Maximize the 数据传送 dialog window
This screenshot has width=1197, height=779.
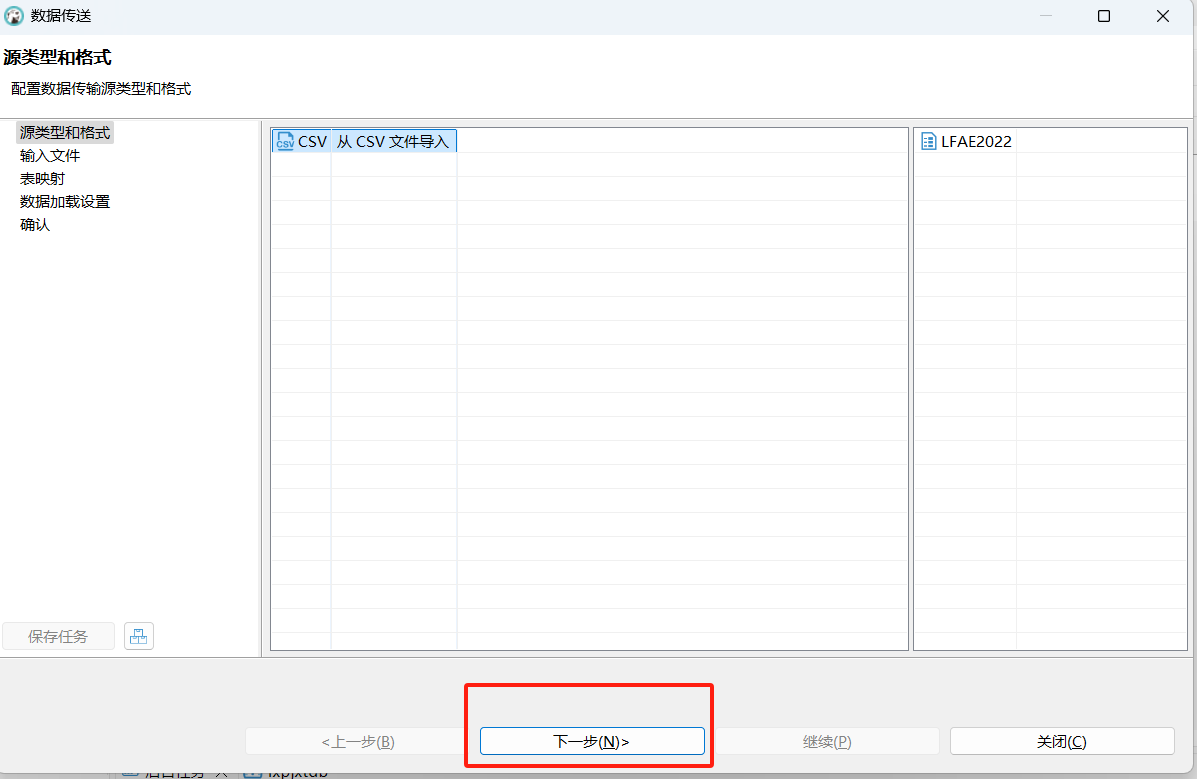tap(1104, 16)
